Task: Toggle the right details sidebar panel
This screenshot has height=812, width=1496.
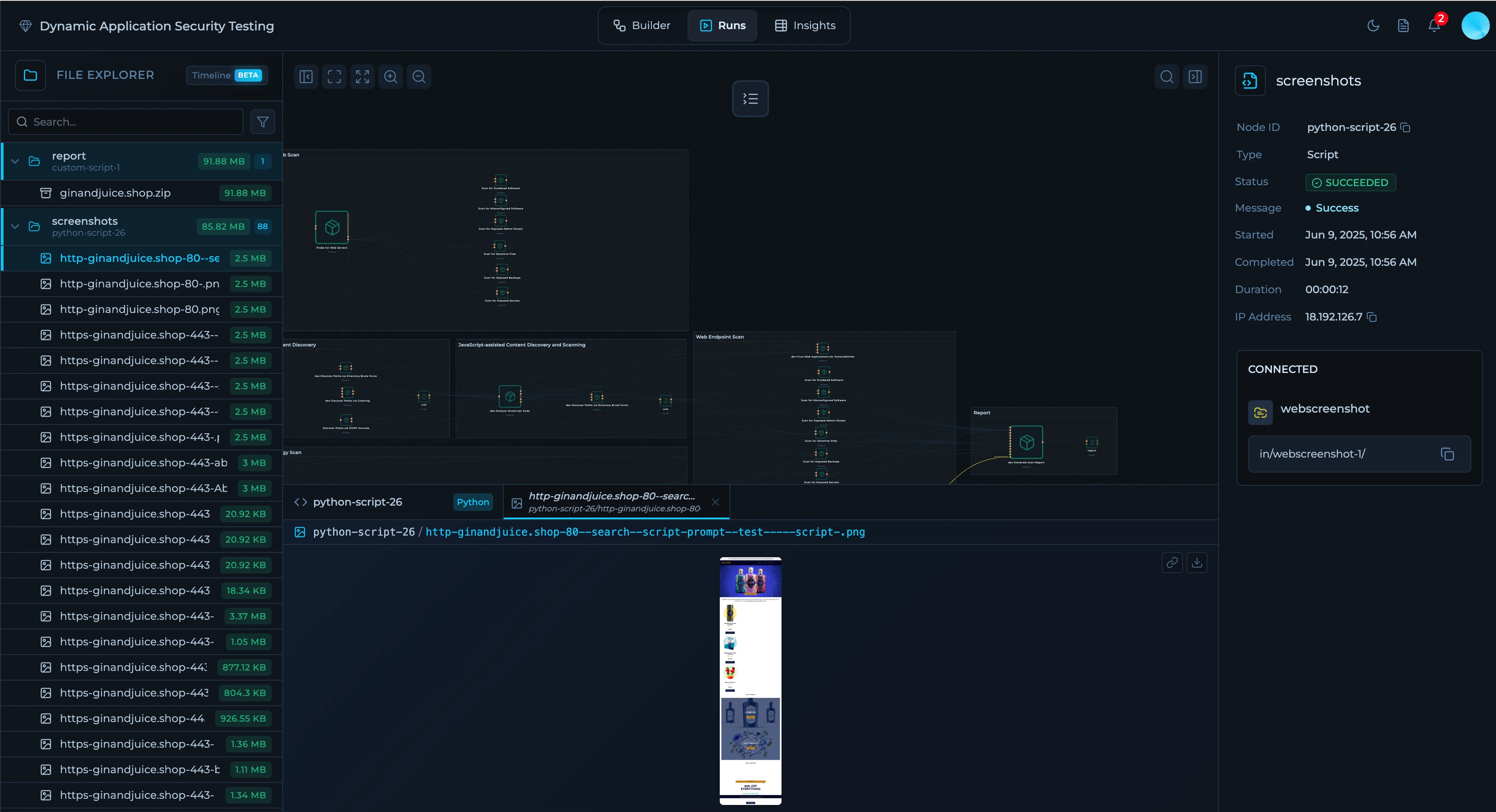Action: [x=1195, y=77]
